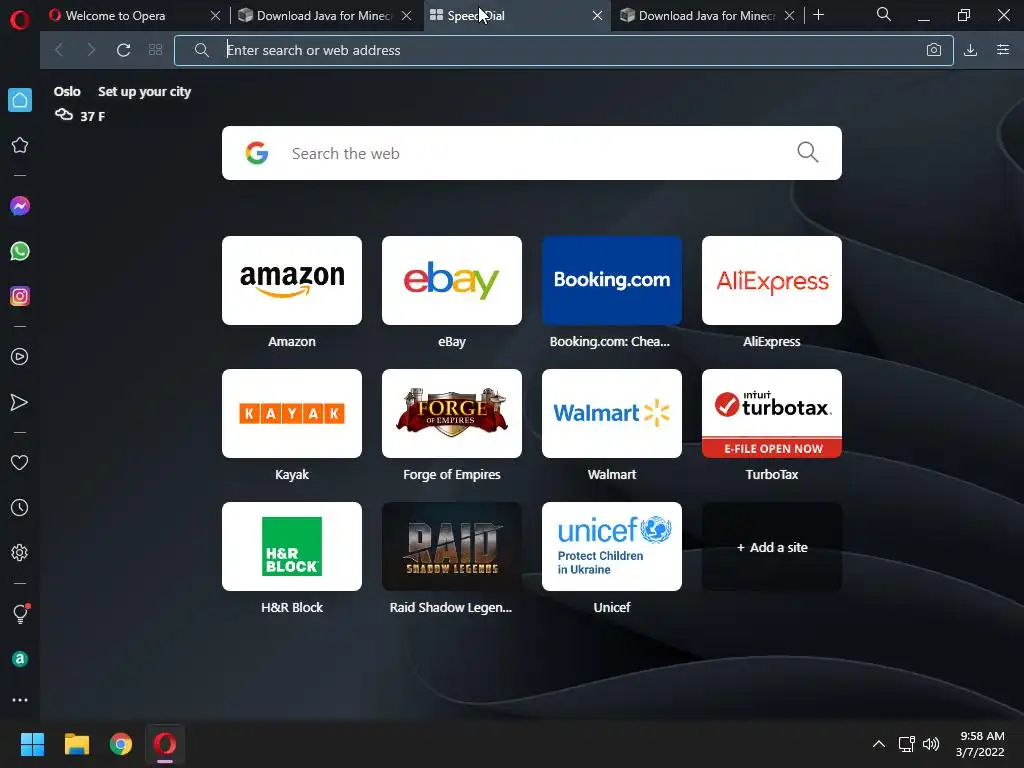Open Settings gear in sidebar

(x=20, y=552)
